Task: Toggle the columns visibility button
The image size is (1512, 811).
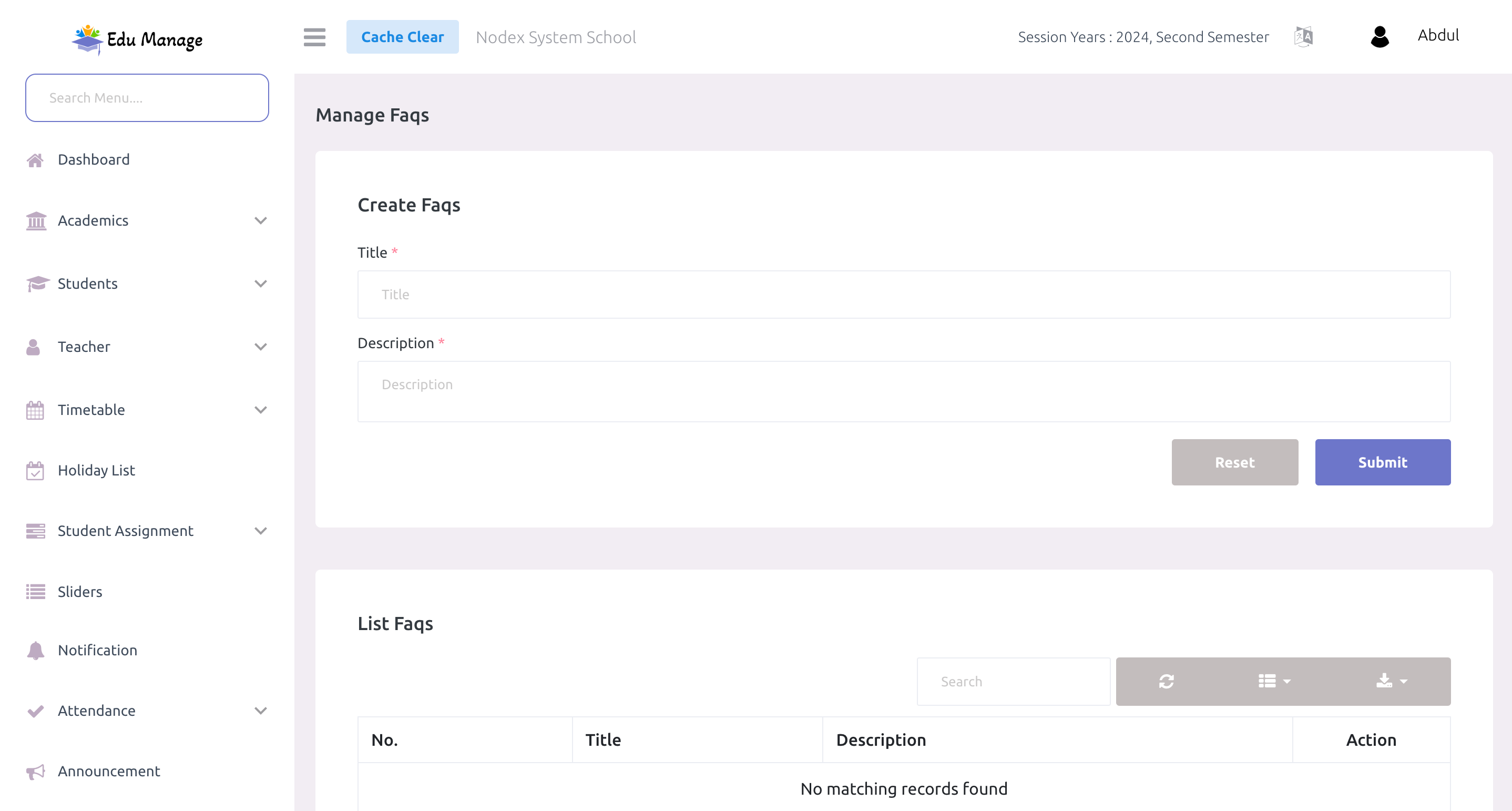Action: pos(1275,681)
